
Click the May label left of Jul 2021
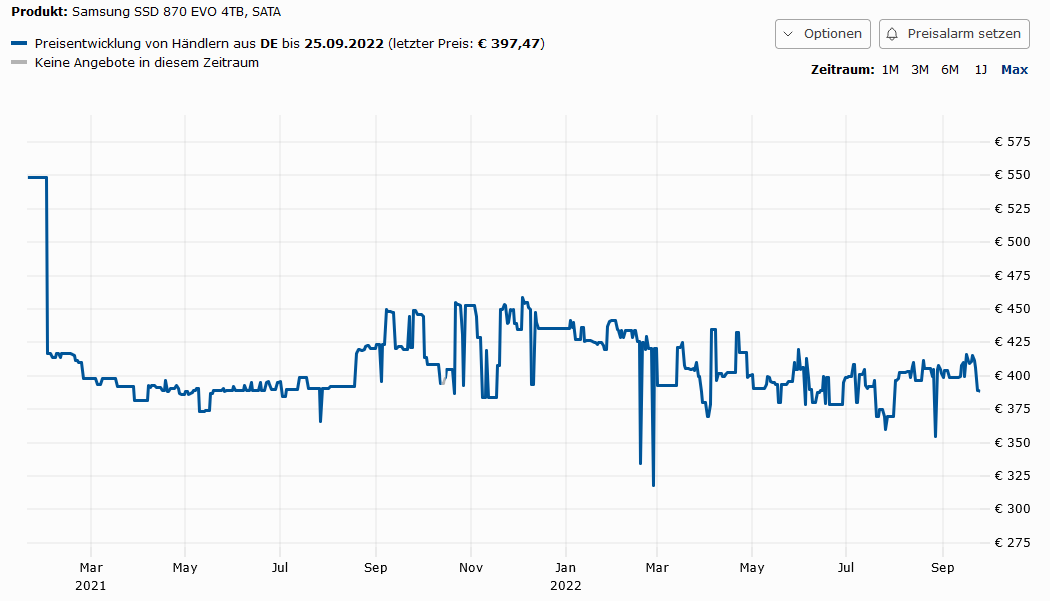point(185,567)
